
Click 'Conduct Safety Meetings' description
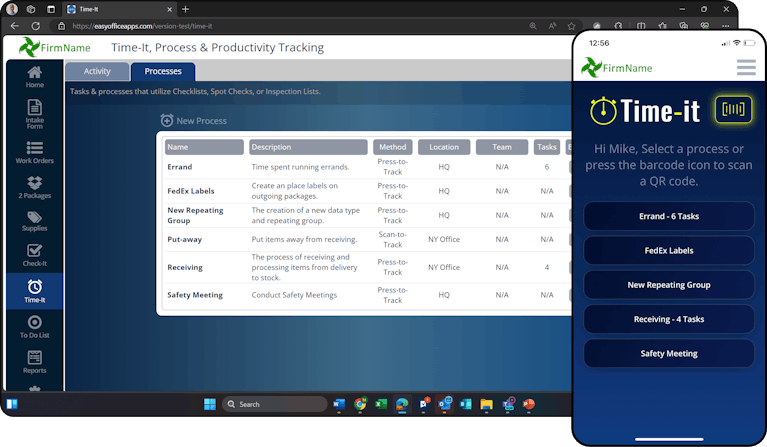[x=294, y=295]
